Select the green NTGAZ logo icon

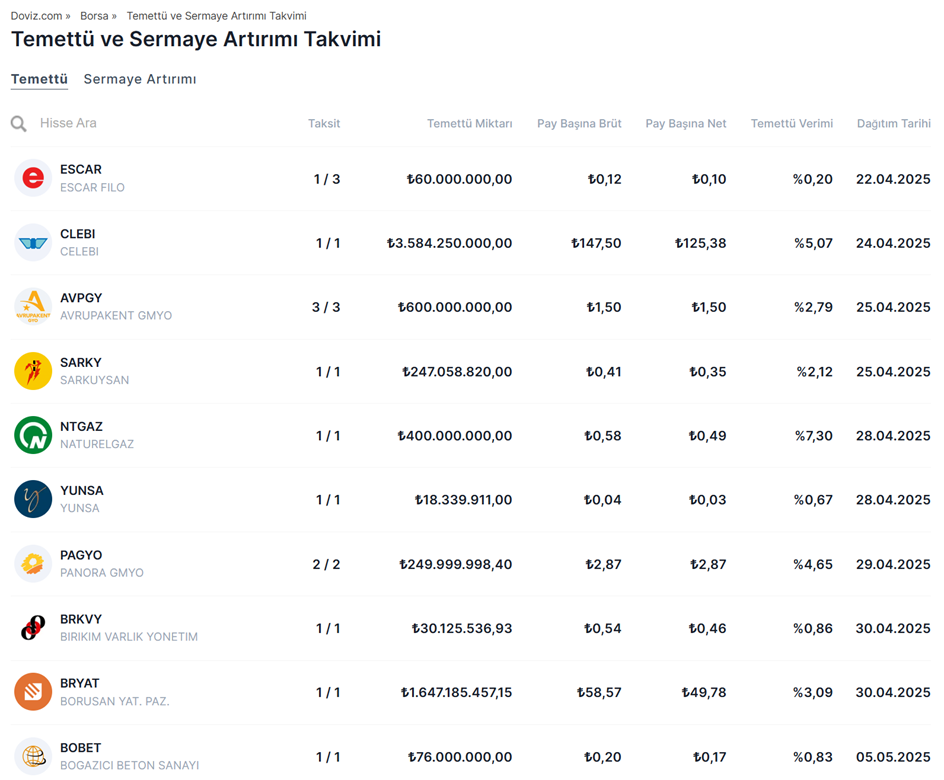pyautogui.click(x=33, y=435)
